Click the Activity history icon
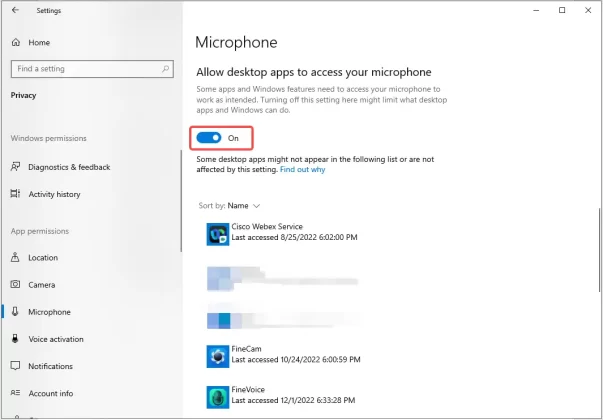603x420 pixels. click(x=15, y=194)
